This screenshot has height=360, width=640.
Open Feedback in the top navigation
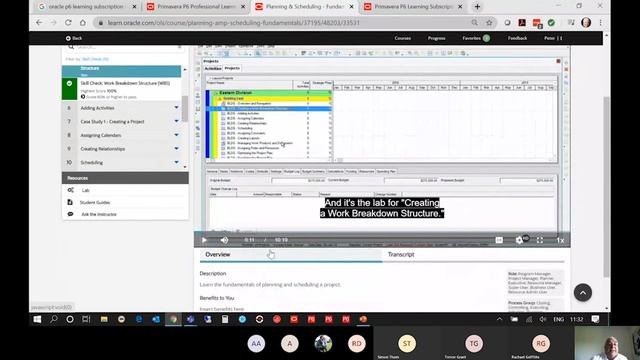[x=517, y=38]
